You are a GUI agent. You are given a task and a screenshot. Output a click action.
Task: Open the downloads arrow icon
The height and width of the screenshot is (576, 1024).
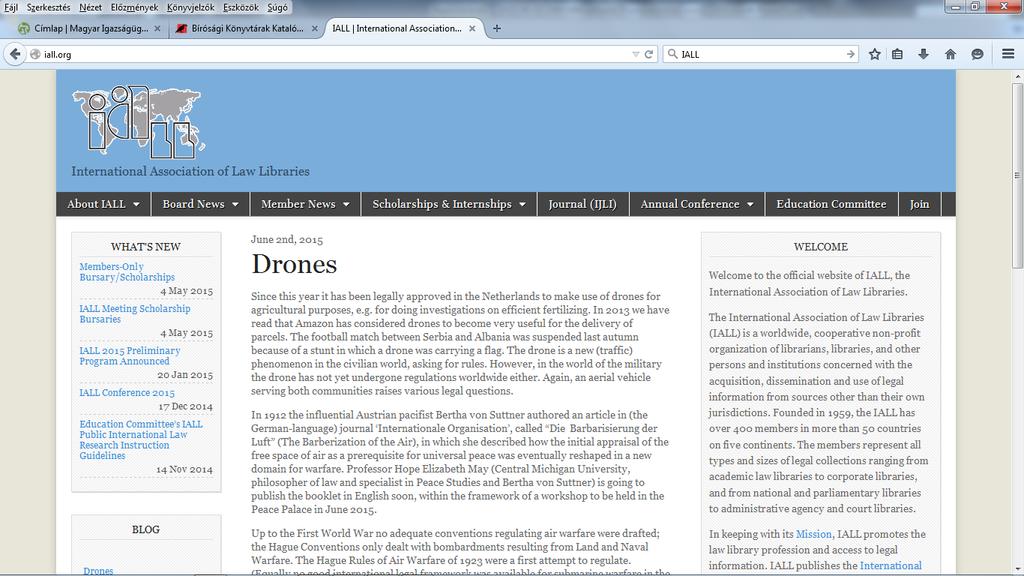(923, 54)
